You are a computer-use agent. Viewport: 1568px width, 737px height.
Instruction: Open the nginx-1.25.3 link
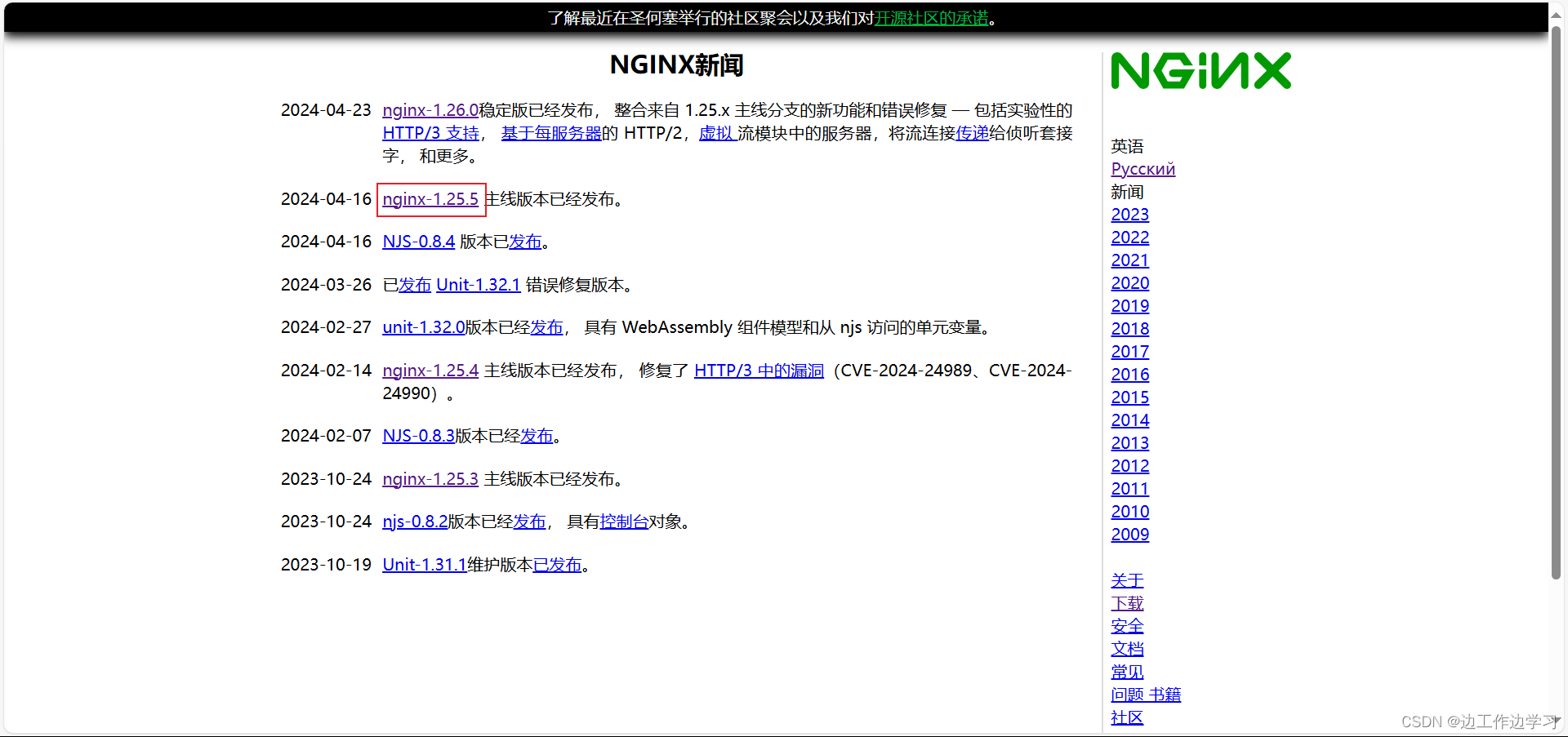tap(430, 479)
